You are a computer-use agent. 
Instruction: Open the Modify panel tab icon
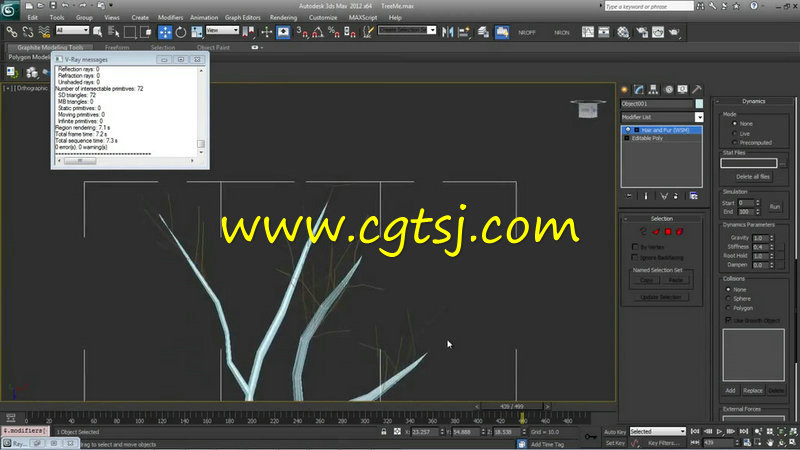pyautogui.click(x=639, y=89)
